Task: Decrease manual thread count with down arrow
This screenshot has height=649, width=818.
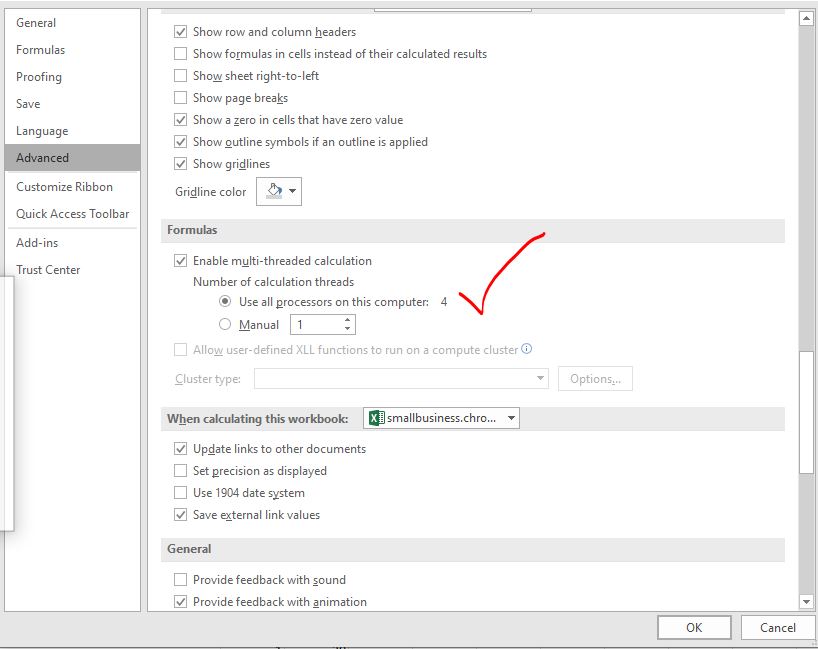Action: pyautogui.click(x=347, y=329)
